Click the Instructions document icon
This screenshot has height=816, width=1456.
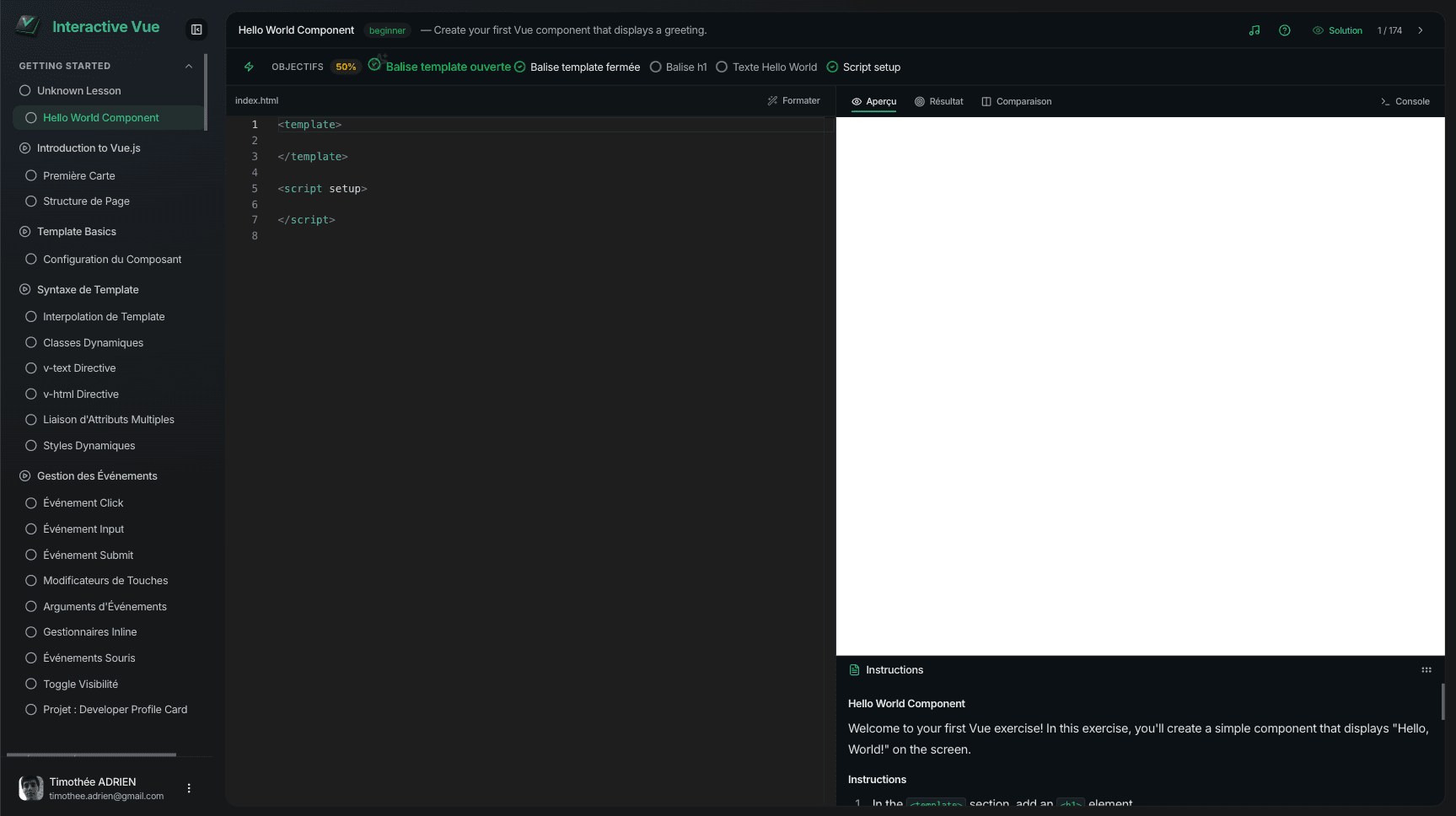(x=855, y=669)
